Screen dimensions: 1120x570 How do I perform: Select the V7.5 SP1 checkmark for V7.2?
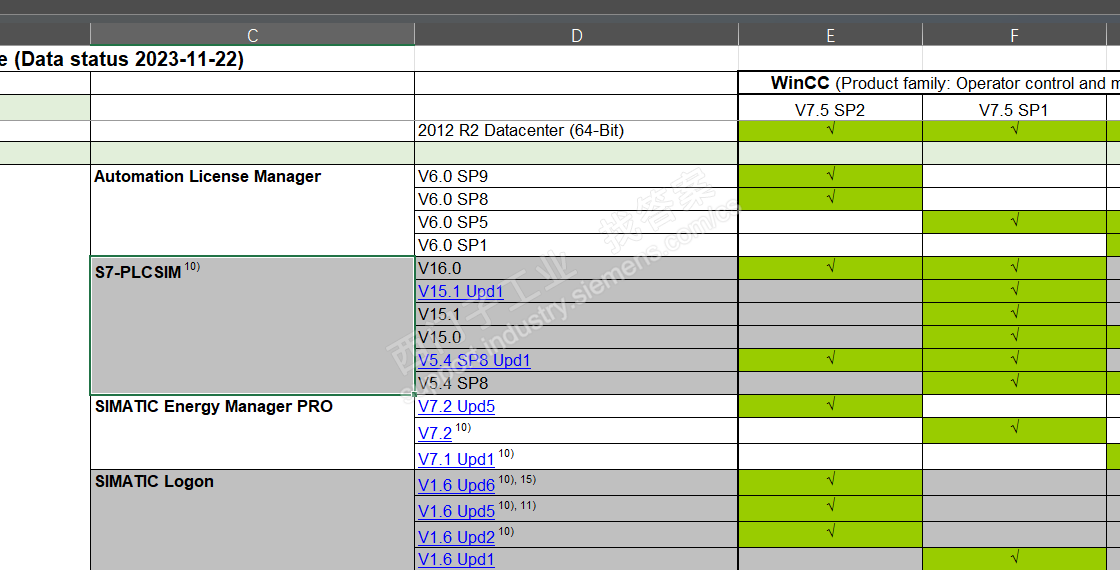[1014, 431]
